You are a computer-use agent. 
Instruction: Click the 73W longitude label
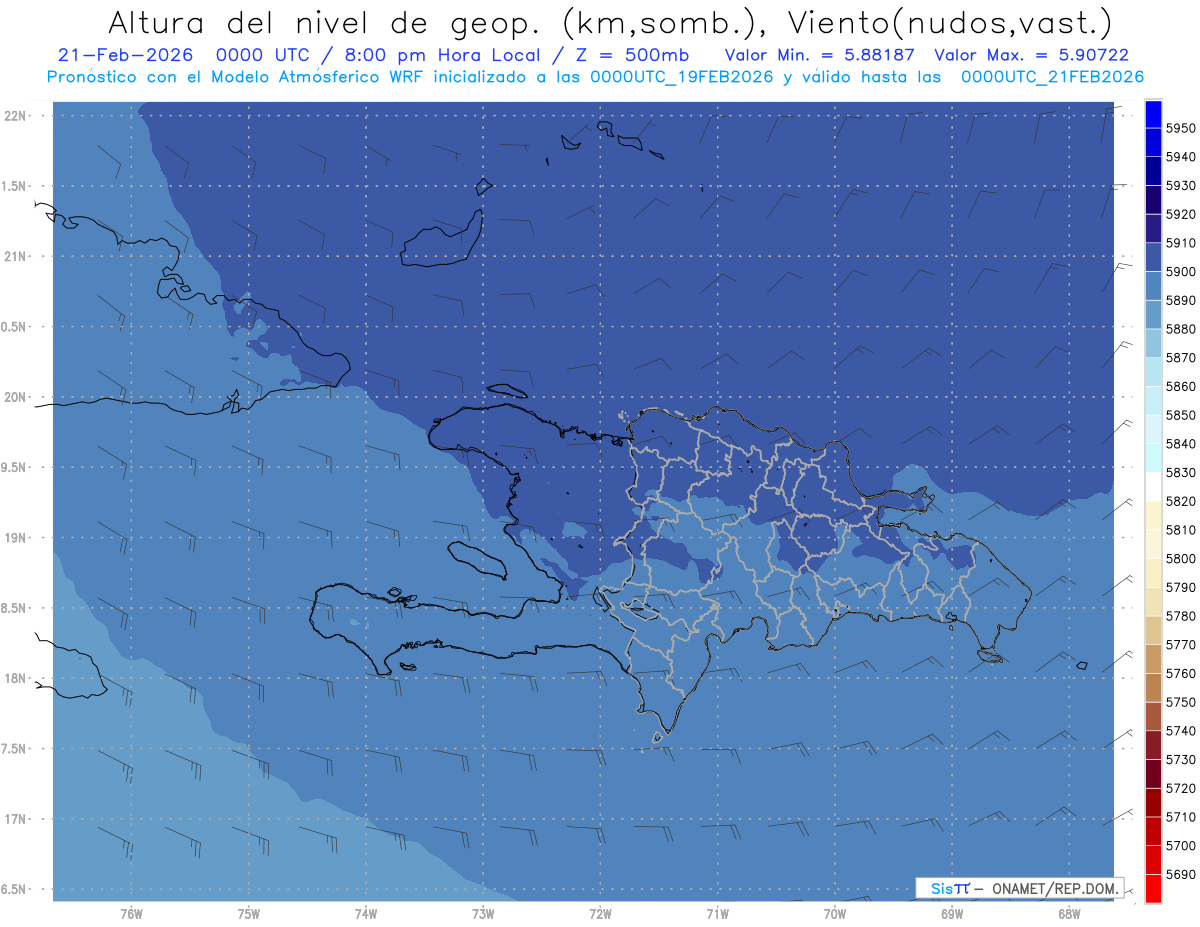pyautogui.click(x=483, y=913)
